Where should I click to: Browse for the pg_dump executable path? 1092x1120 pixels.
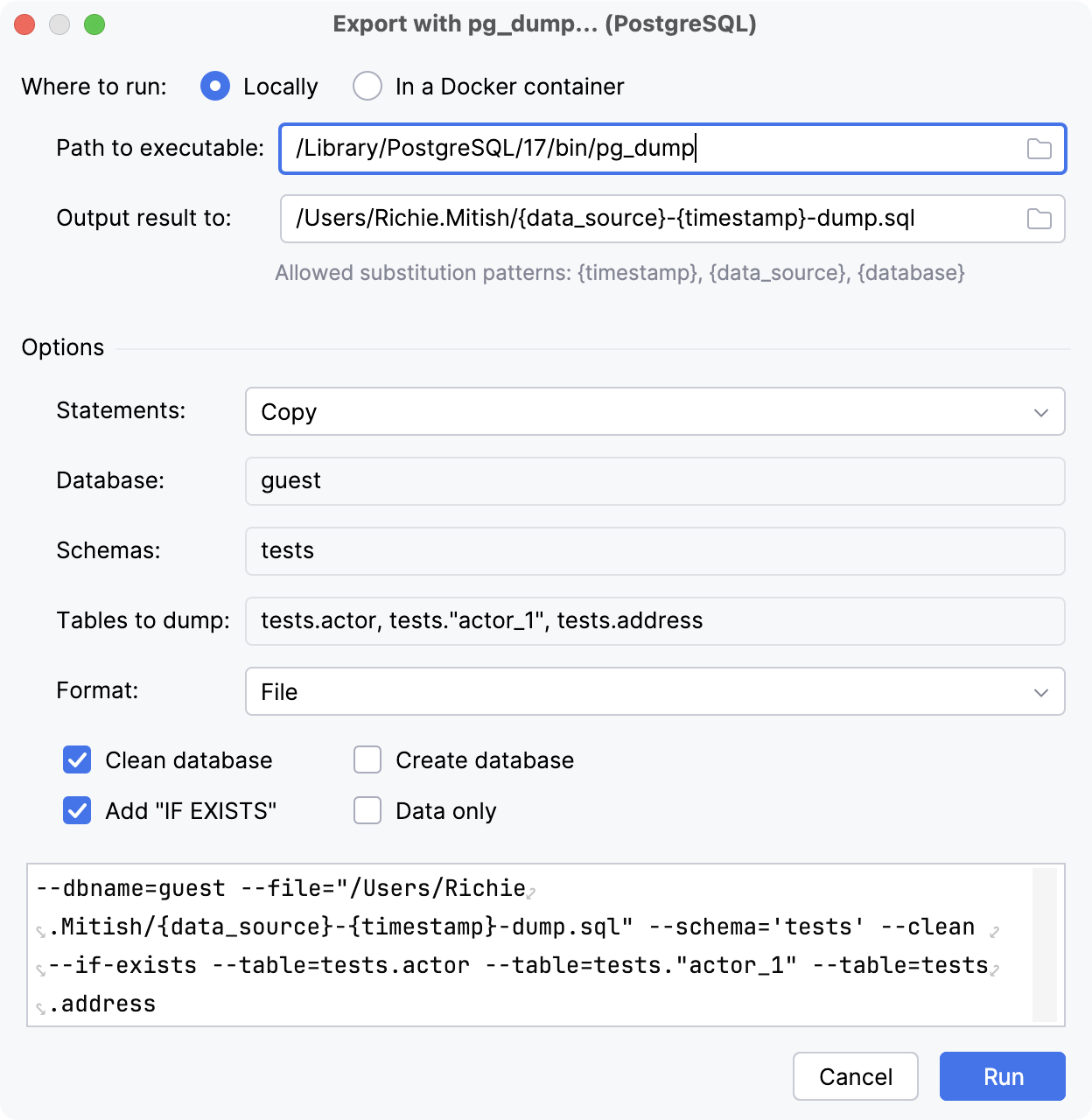1040,149
